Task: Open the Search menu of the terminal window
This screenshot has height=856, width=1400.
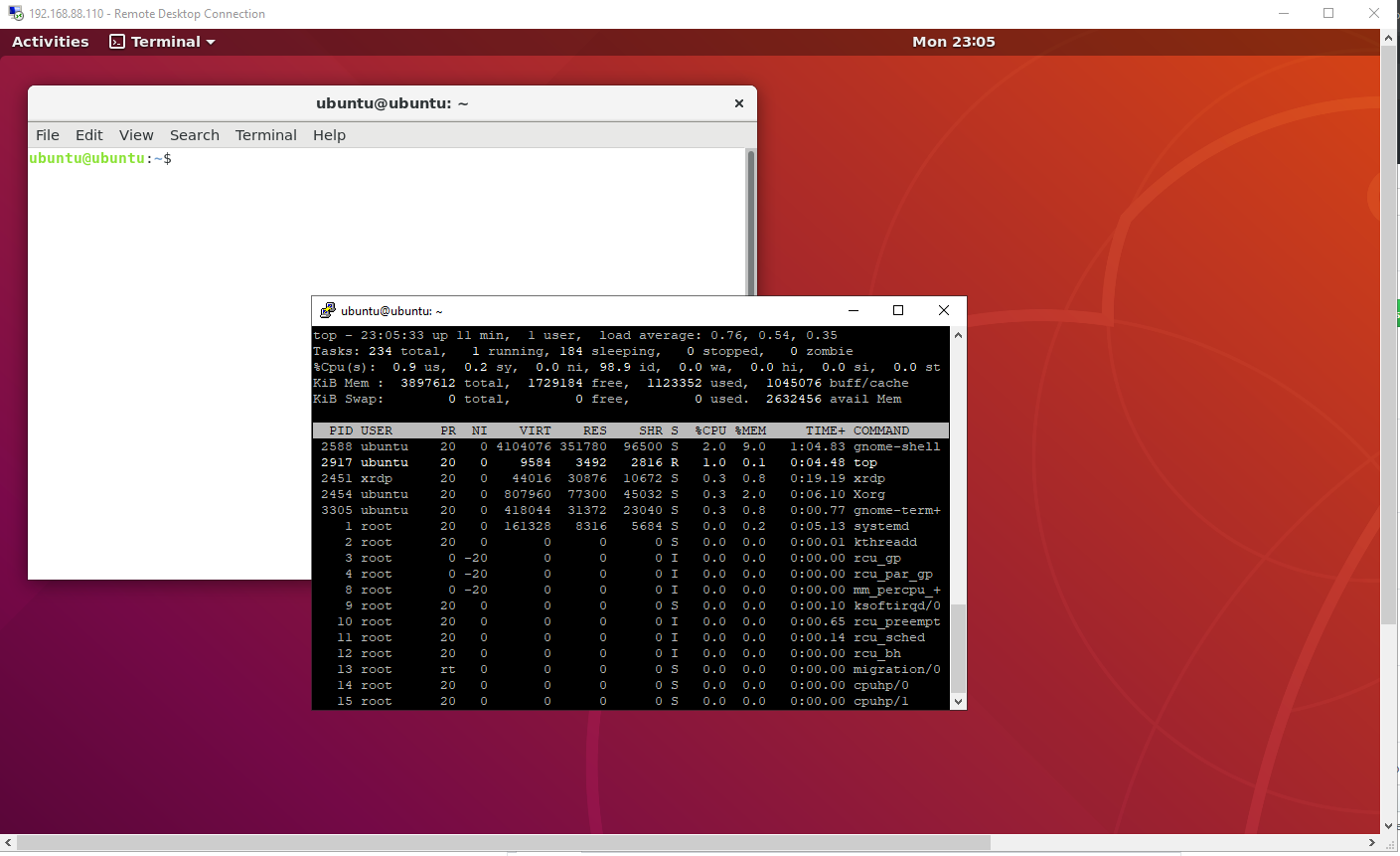Action: point(195,135)
